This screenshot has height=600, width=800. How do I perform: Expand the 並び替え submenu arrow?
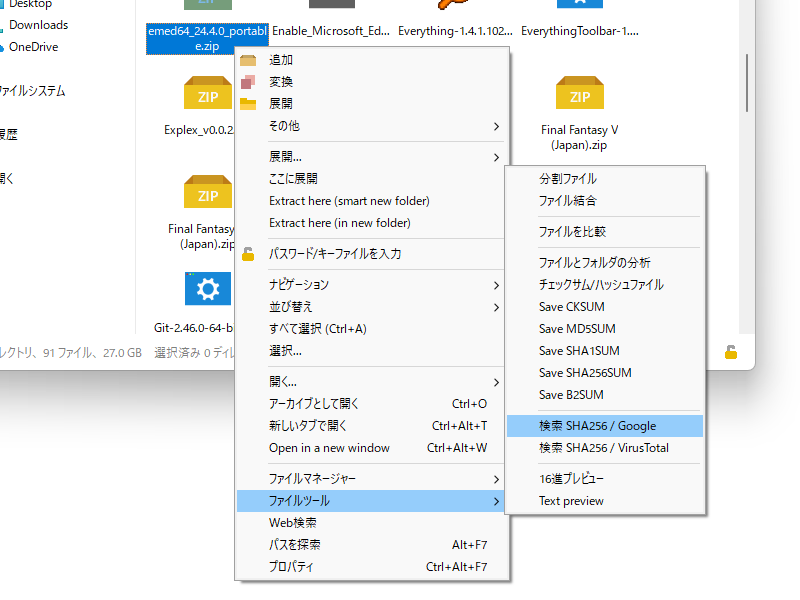click(496, 307)
